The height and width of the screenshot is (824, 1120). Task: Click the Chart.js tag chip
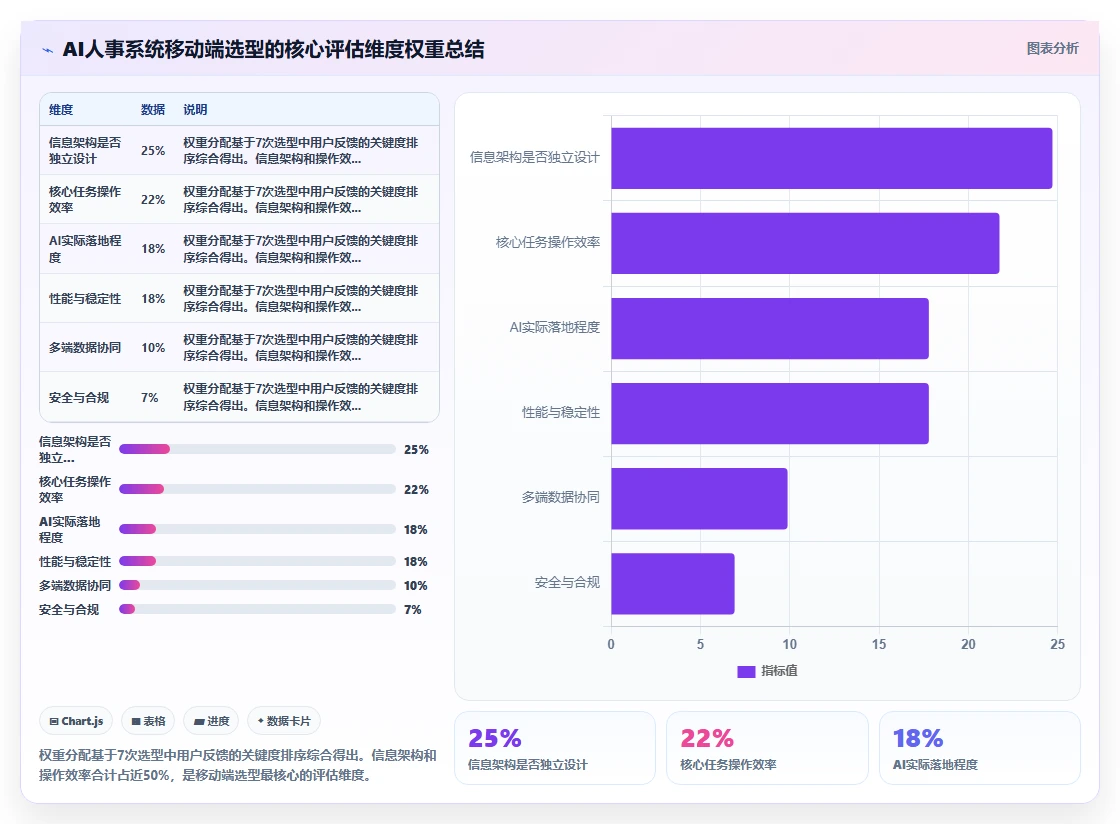pos(76,721)
